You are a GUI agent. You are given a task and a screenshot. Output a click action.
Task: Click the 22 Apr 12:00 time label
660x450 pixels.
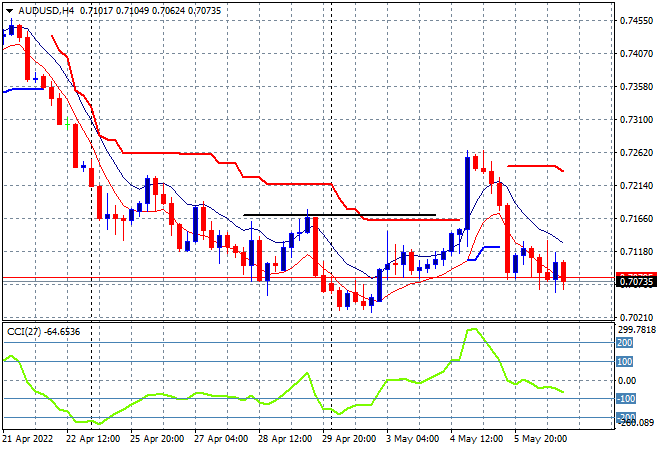click(x=93, y=439)
